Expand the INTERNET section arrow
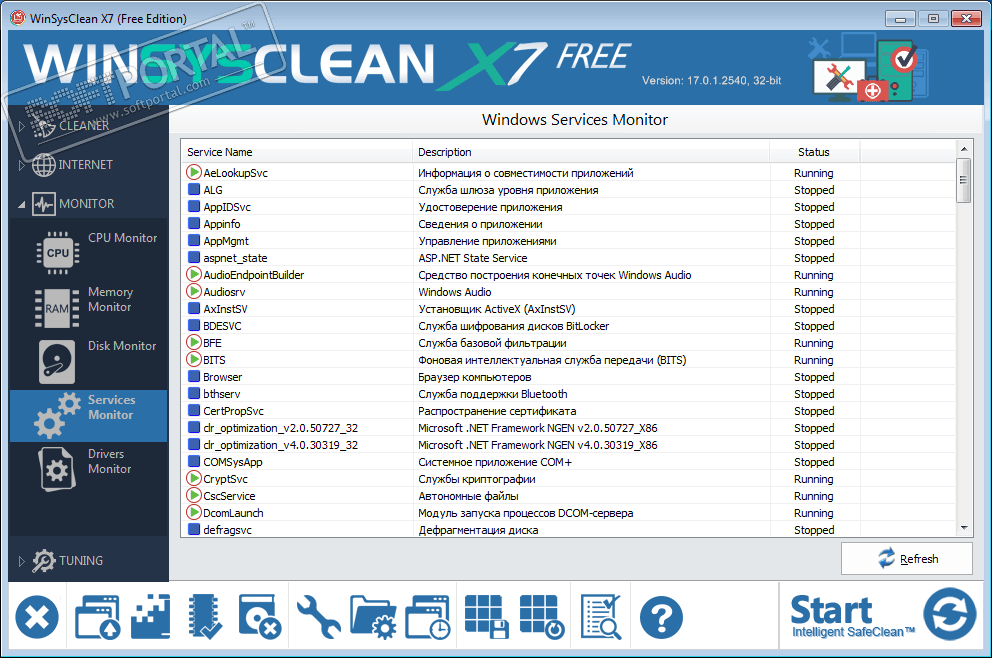Image resolution: width=992 pixels, height=658 pixels. [22, 165]
